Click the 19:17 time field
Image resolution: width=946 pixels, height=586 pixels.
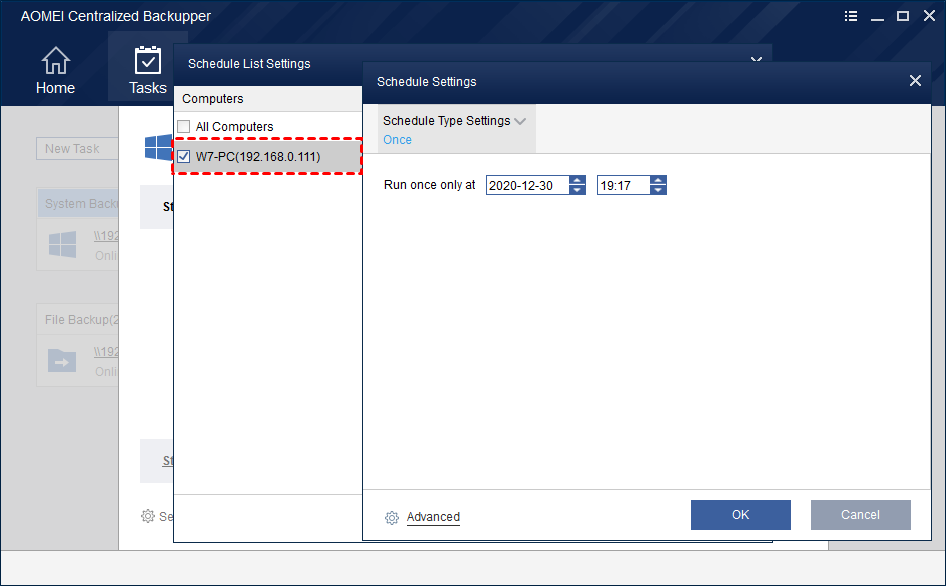(623, 185)
